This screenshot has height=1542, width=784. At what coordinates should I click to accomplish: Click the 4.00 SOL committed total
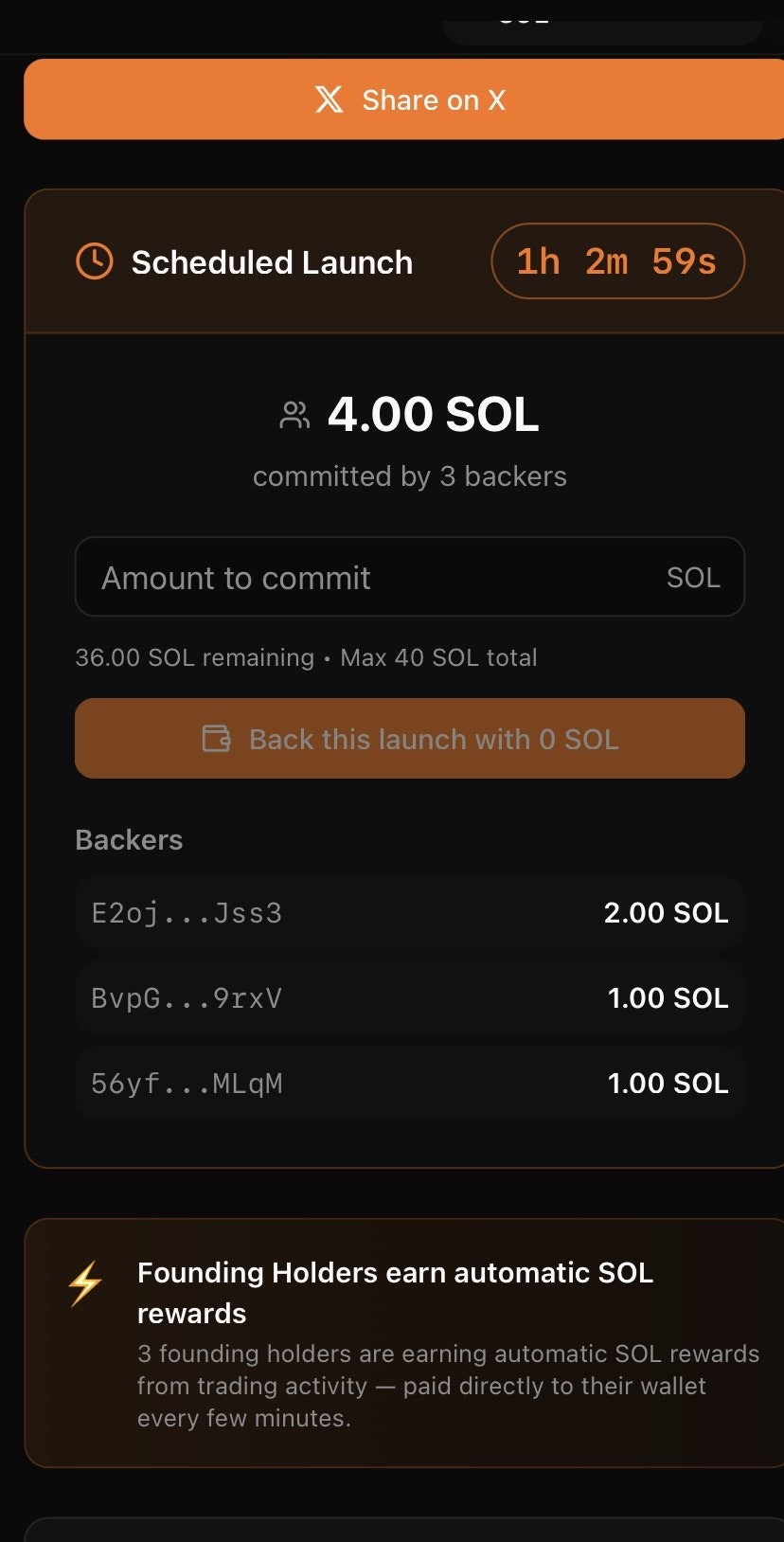point(433,415)
